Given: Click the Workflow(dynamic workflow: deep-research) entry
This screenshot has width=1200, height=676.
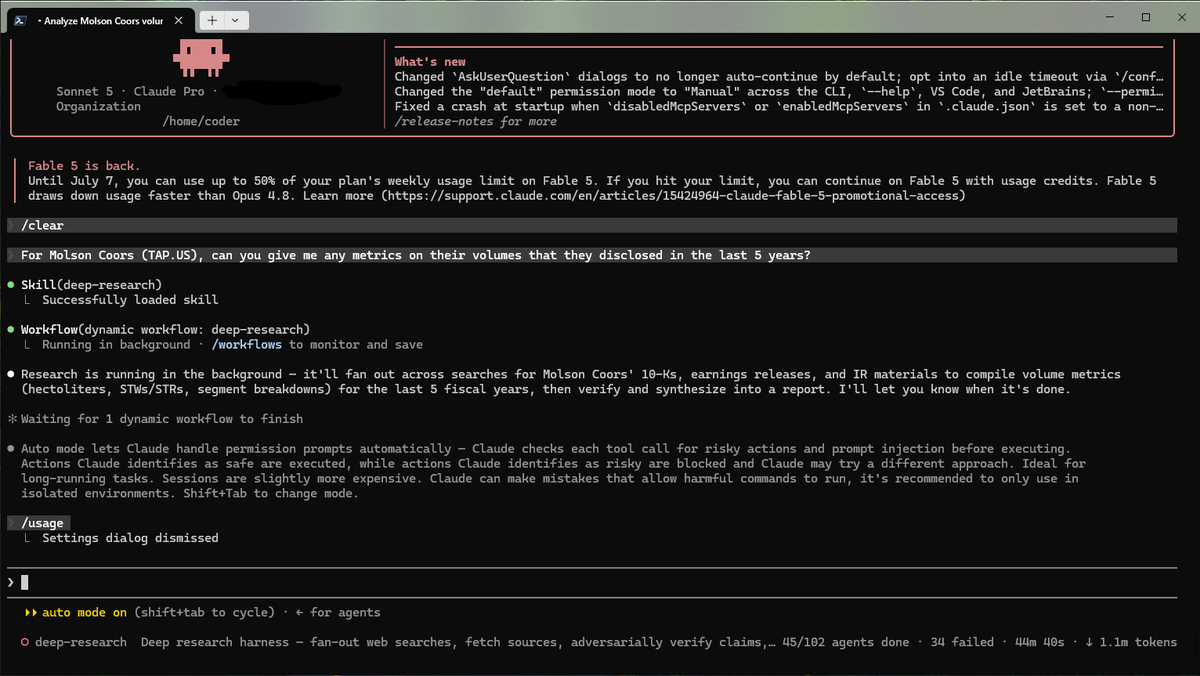Looking at the screenshot, I should [165, 329].
